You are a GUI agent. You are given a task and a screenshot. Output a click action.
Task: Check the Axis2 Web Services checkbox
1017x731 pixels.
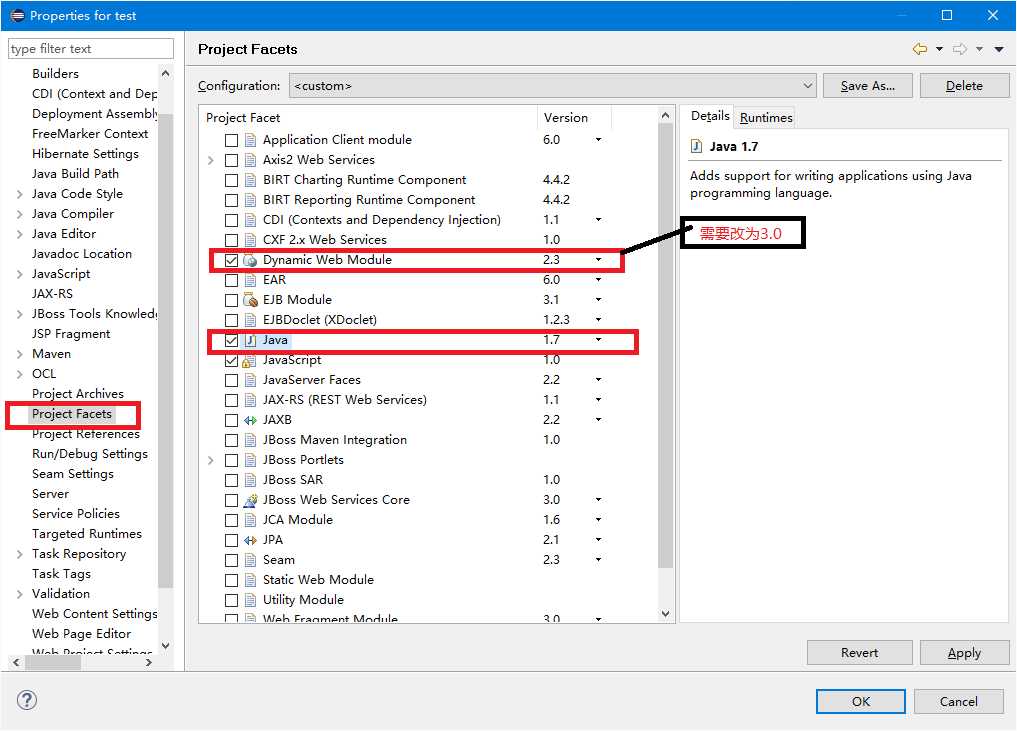point(231,160)
